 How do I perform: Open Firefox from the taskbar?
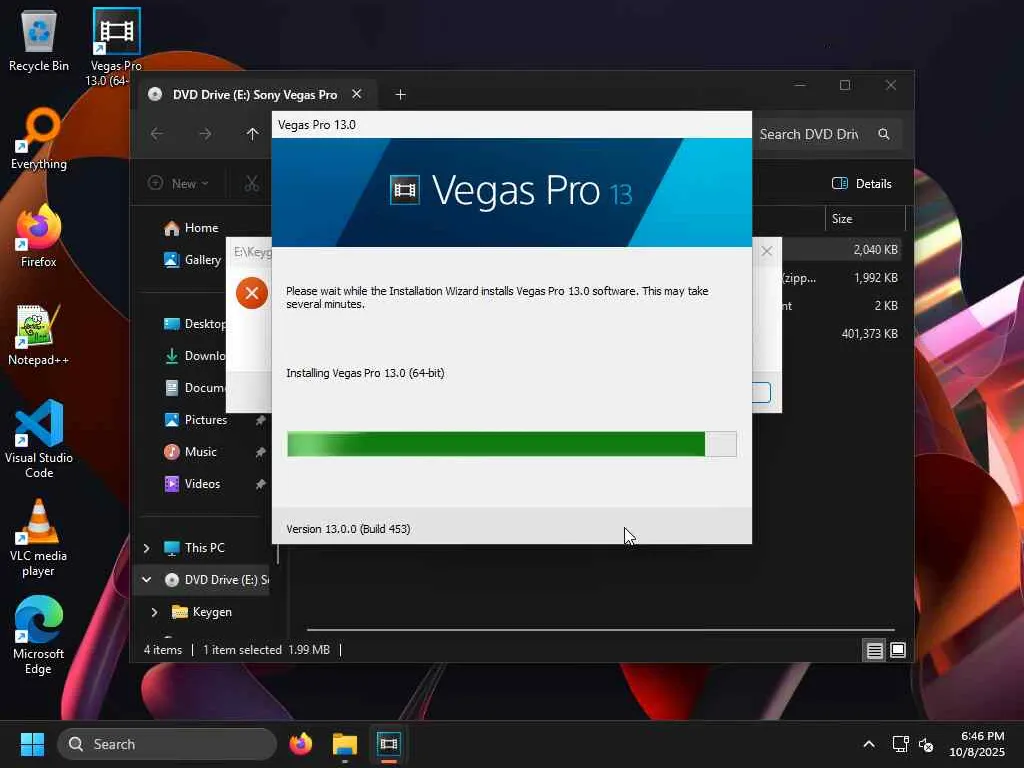pyautogui.click(x=300, y=744)
